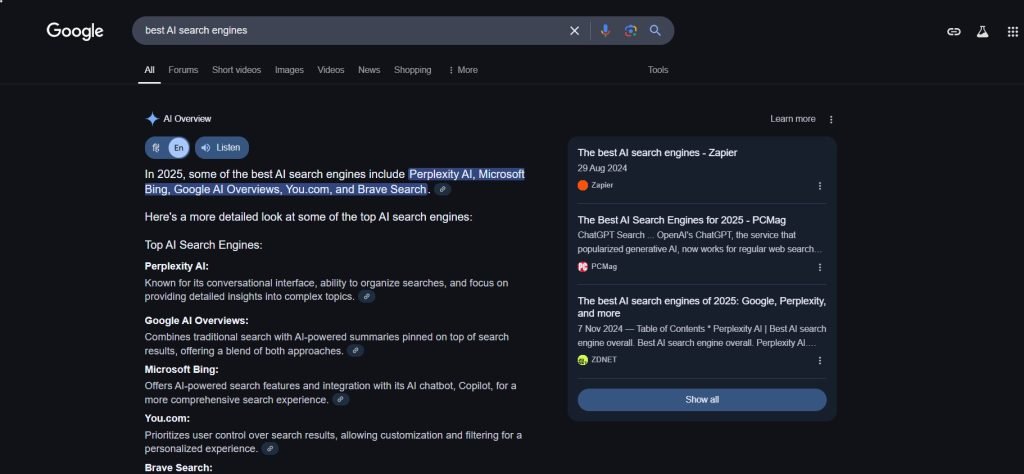1024x474 pixels.
Task: Click the Zapier orange favicon
Action: (583, 185)
